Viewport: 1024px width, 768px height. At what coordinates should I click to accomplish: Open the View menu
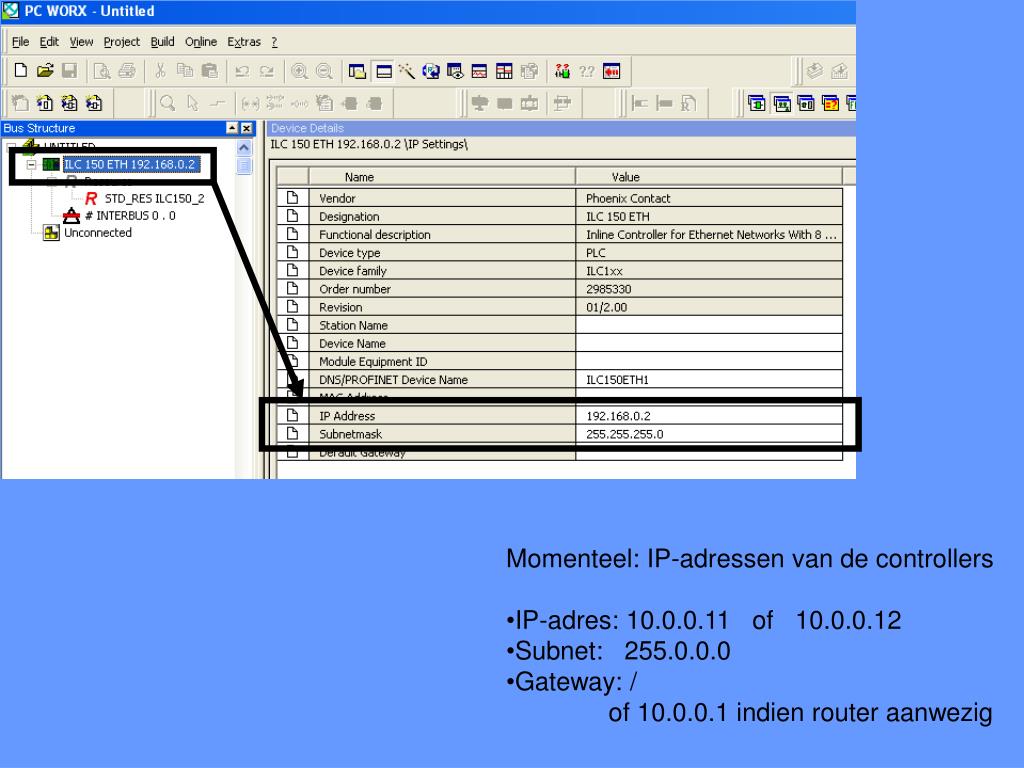(82, 42)
